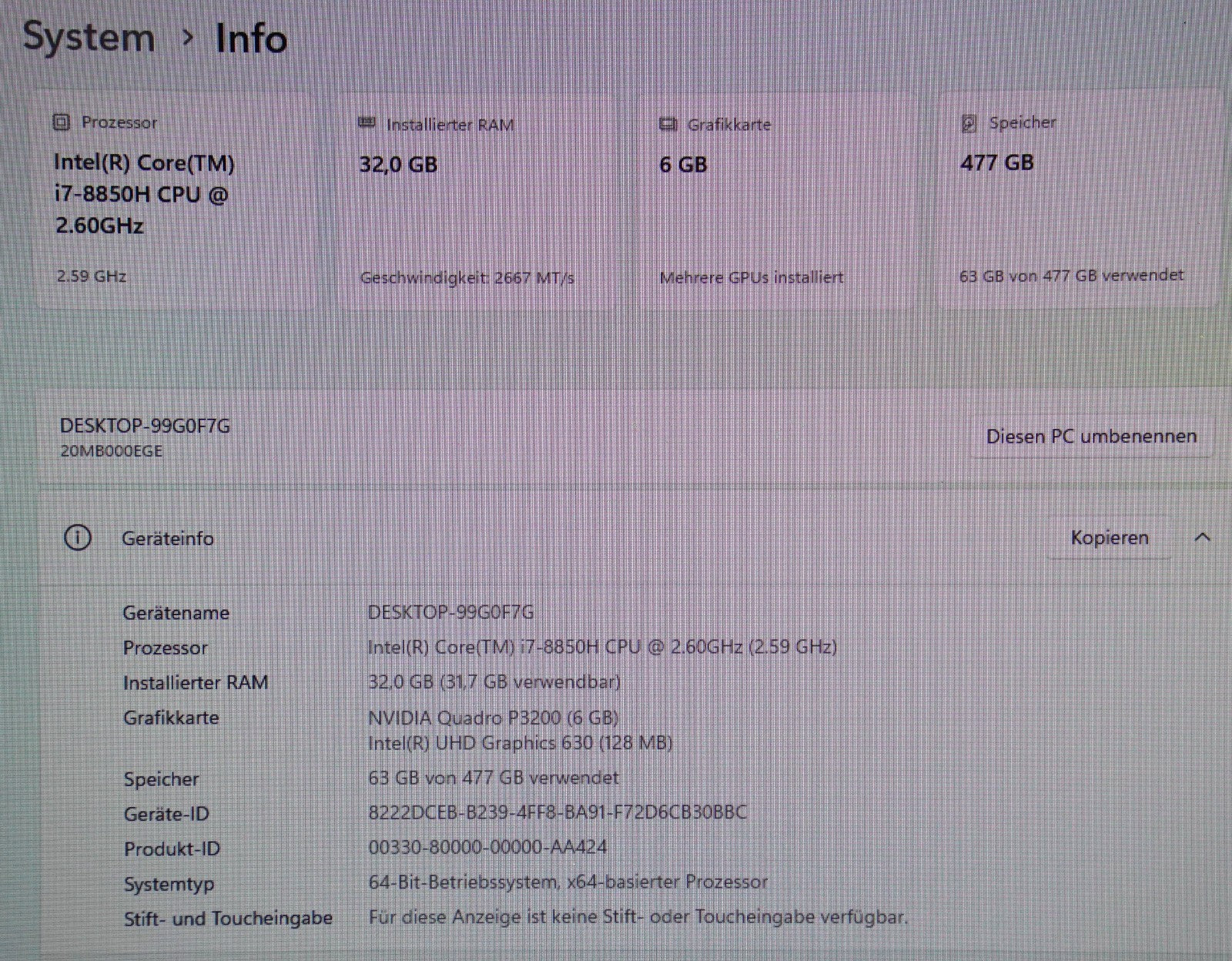Rename PC via Diesen PC umbenennen

[1091, 437]
